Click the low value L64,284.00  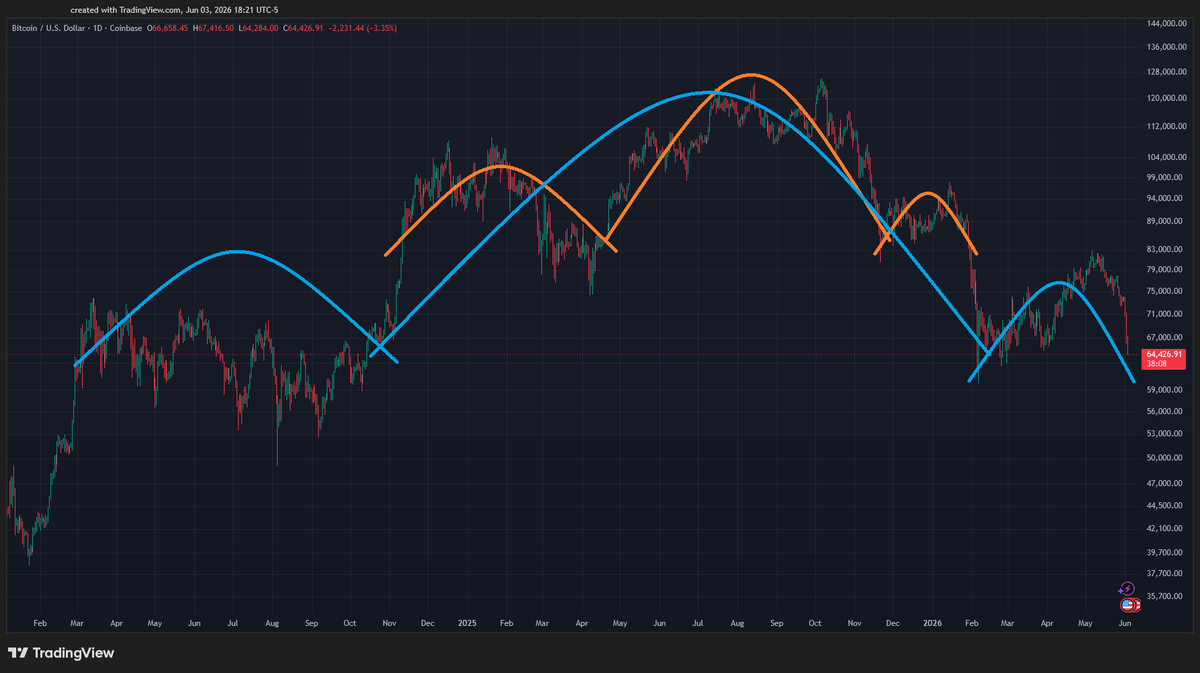click(258, 28)
